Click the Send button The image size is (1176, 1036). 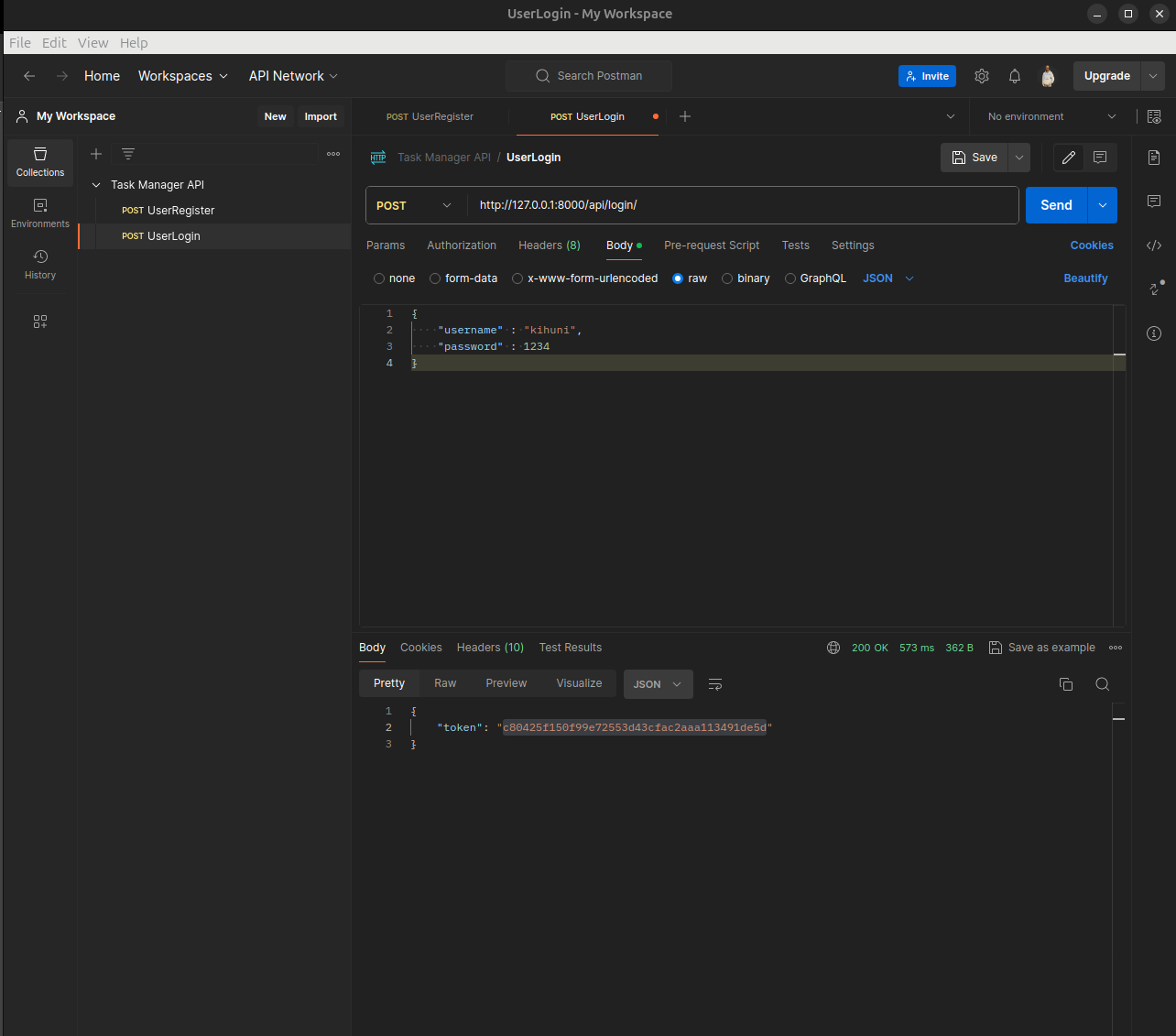pyautogui.click(x=1056, y=205)
